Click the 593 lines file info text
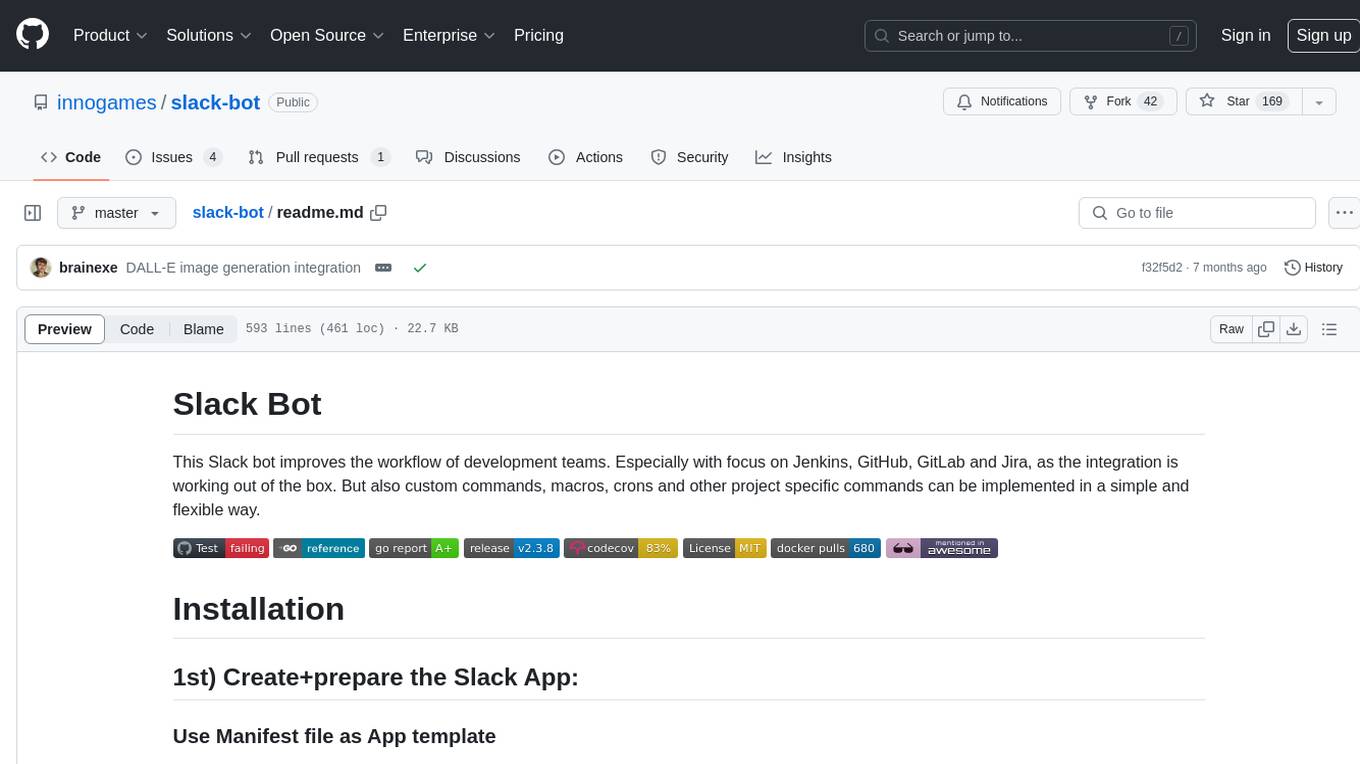The height and width of the screenshot is (764, 1360). click(x=352, y=329)
